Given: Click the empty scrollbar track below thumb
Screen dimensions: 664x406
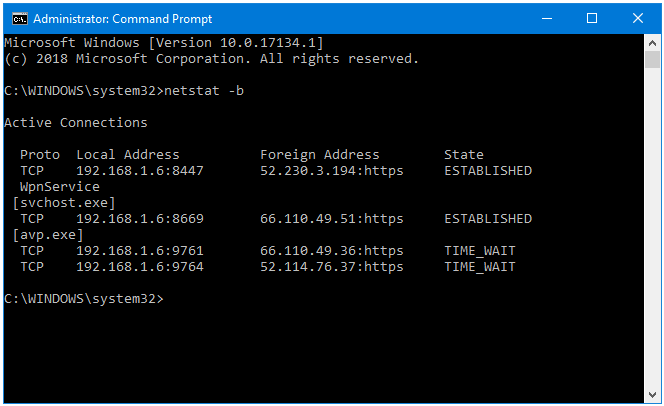Looking at the screenshot, I should tap(652, 227).
